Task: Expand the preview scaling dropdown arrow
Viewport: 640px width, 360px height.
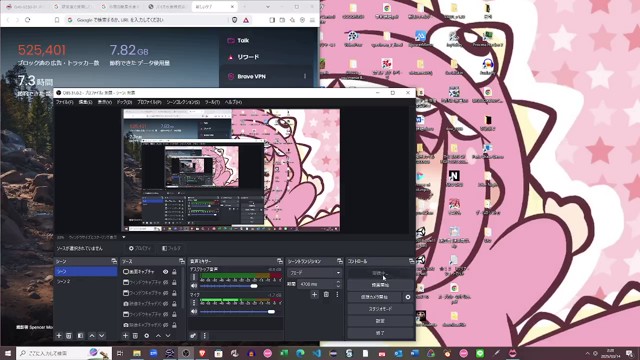Action: pos(124,237)
